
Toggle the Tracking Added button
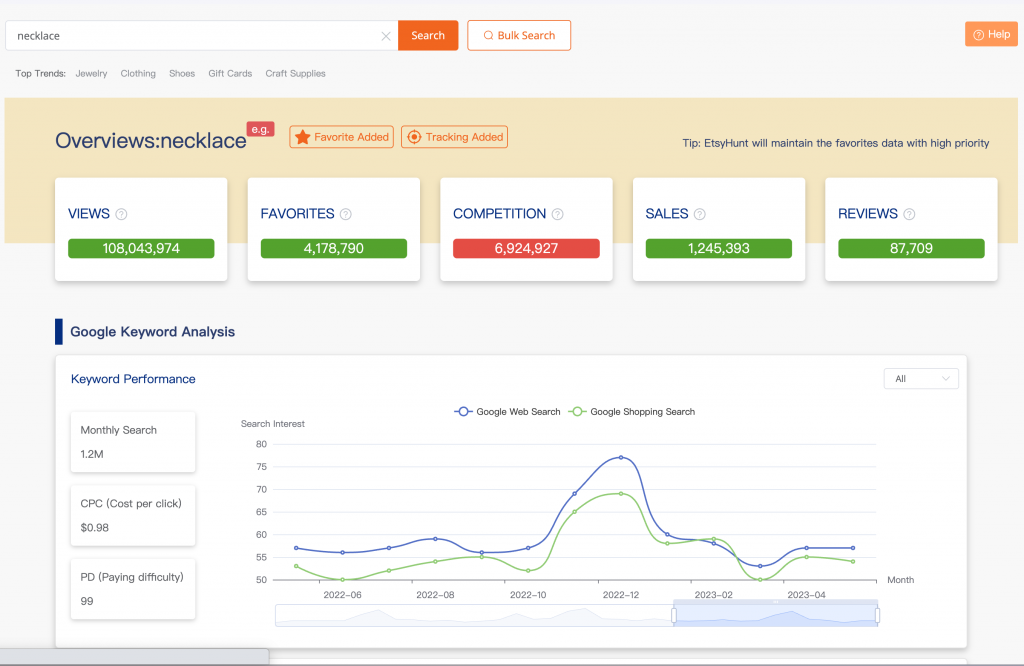454,137
